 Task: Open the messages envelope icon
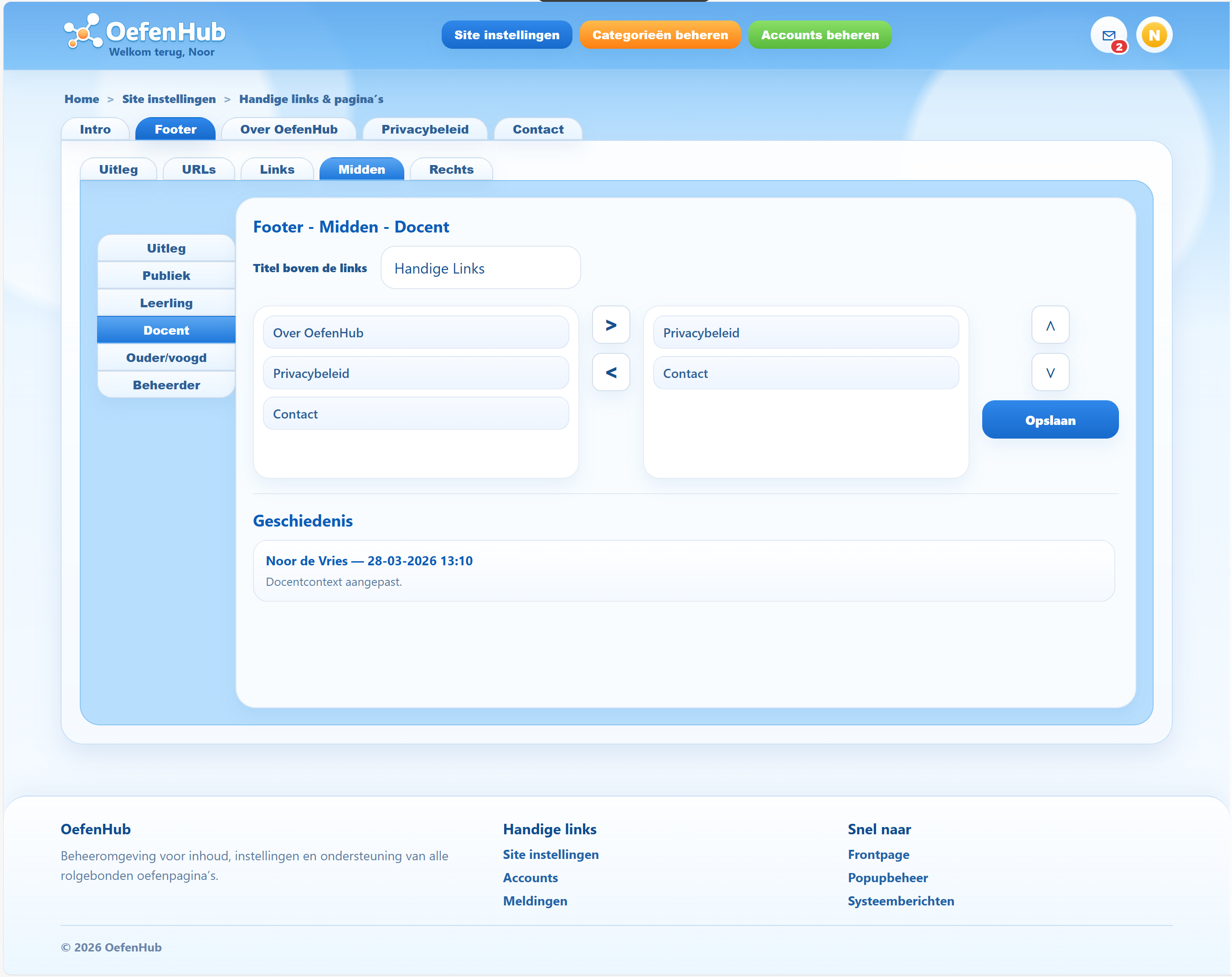point(1108,35)
